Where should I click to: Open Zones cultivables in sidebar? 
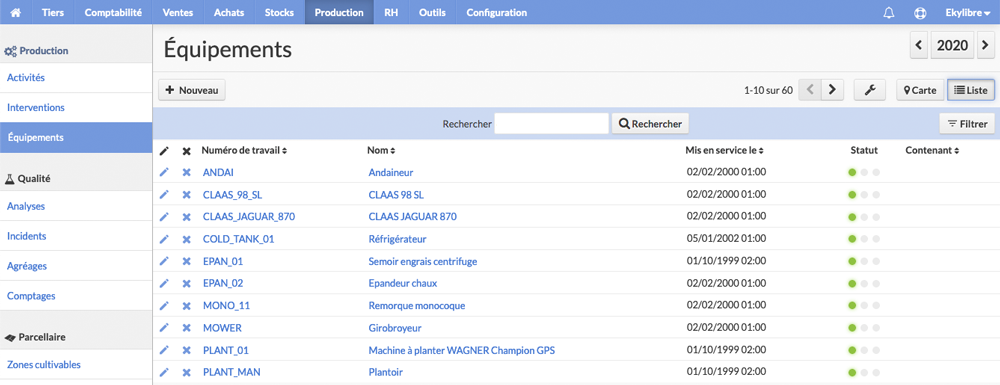point(76,365)
